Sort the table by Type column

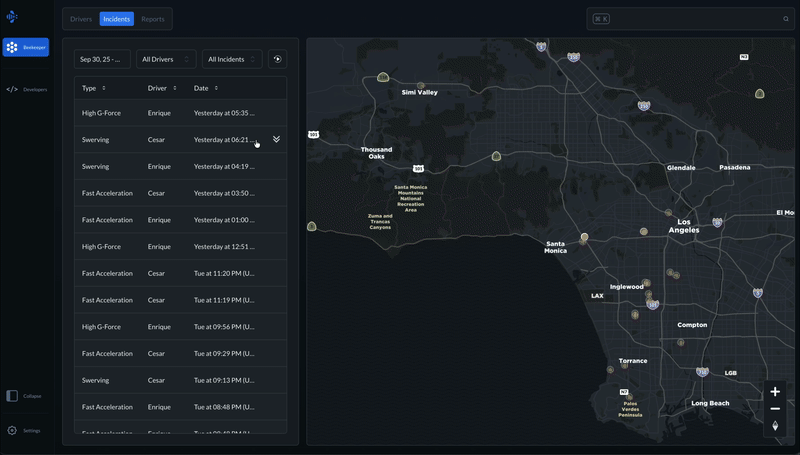(x=103, y=88)
